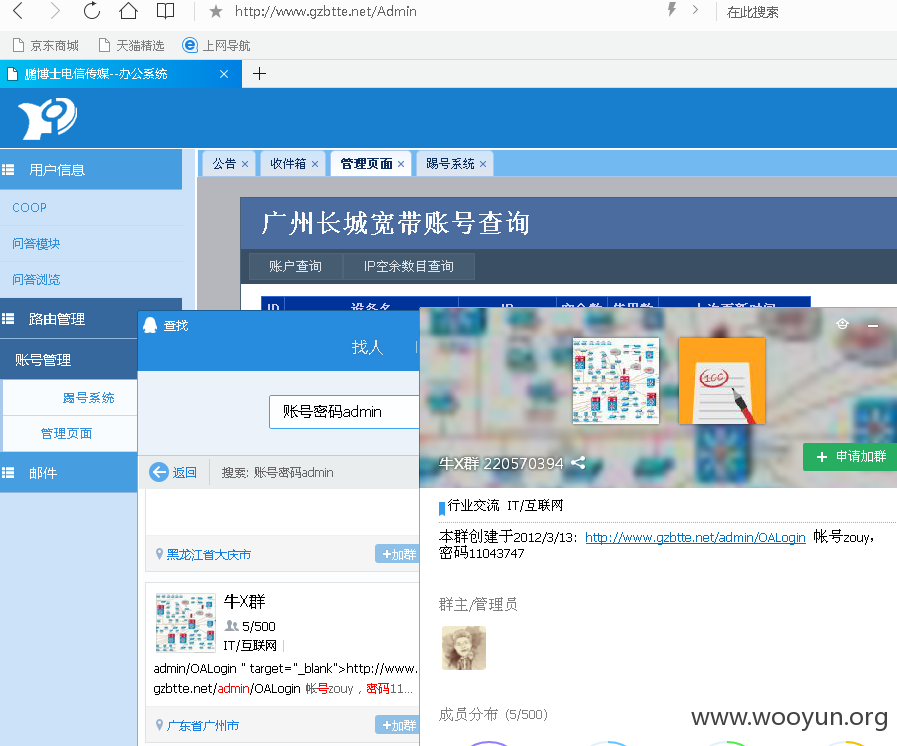Click the 账号密码admin search field
This screenshot has height=746, width=897.
pyautogui.click(x=344, y=412)
